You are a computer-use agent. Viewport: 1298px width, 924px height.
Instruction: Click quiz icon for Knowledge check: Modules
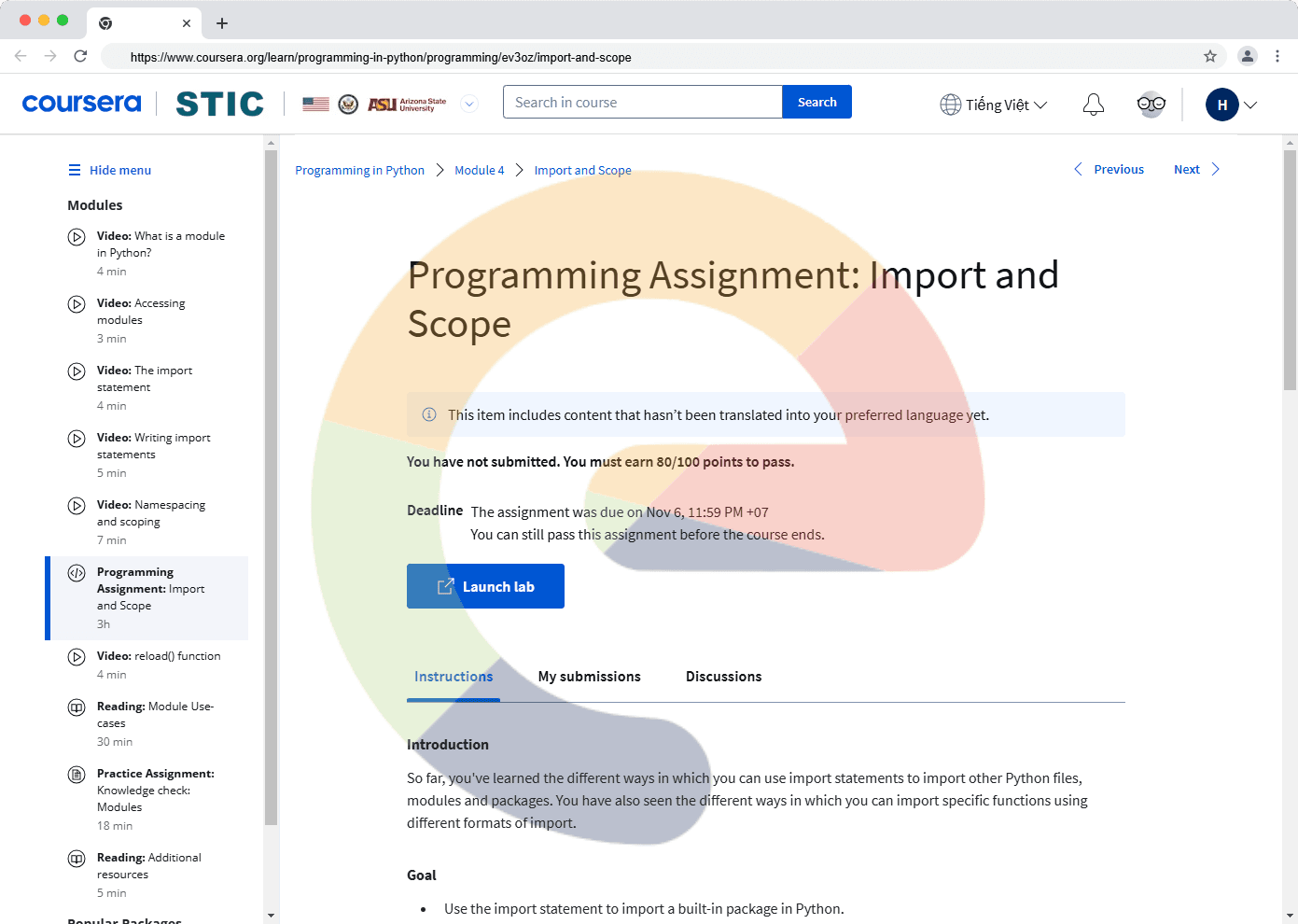coord(77,775)
